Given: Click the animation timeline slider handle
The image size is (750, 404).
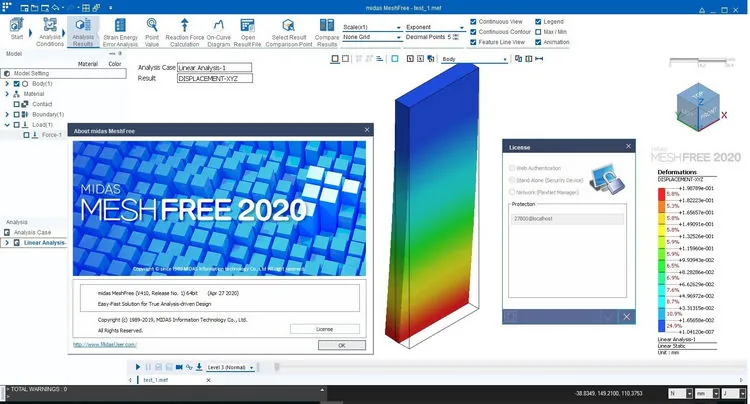Looking at the screenshot, I should click(x=276, y=367).
